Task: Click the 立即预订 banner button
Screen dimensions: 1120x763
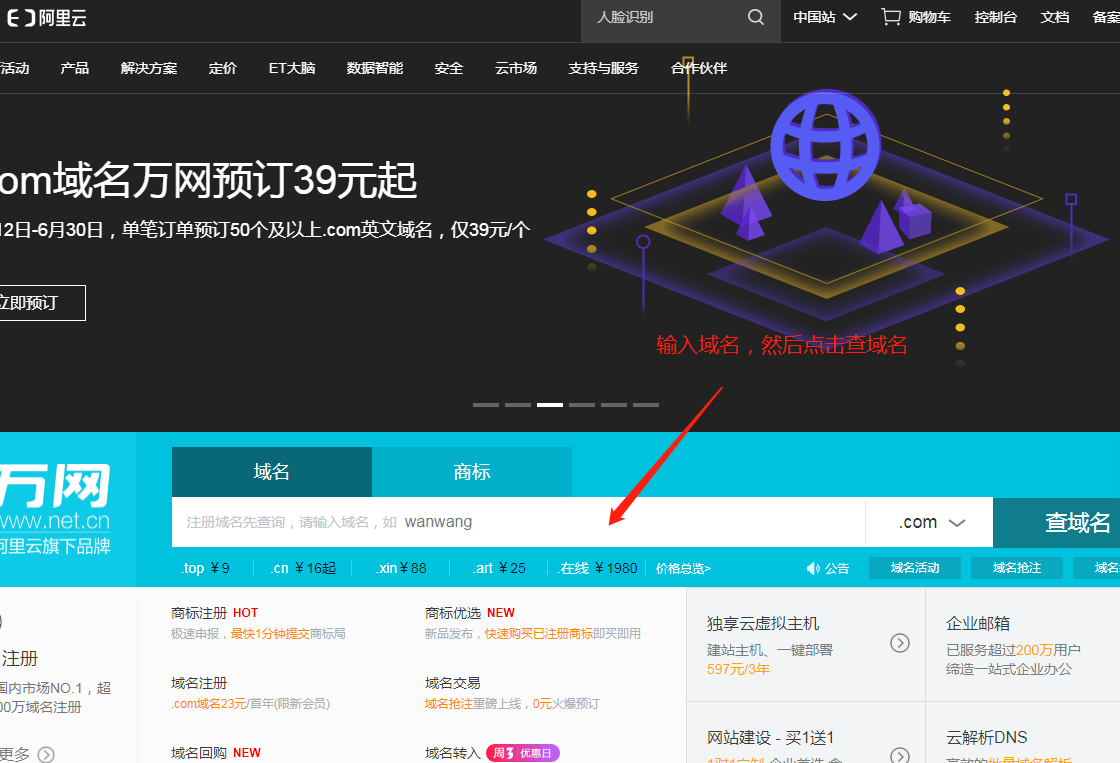Action: 41,303
